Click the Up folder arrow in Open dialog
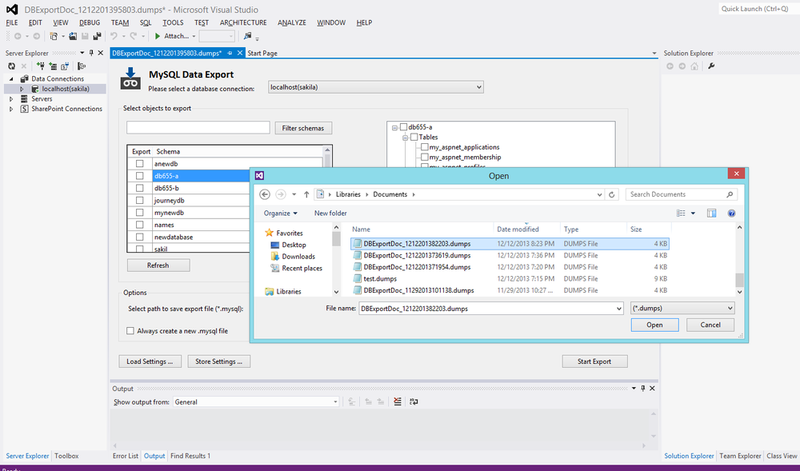The image size is (800, 471). [306, 194]
